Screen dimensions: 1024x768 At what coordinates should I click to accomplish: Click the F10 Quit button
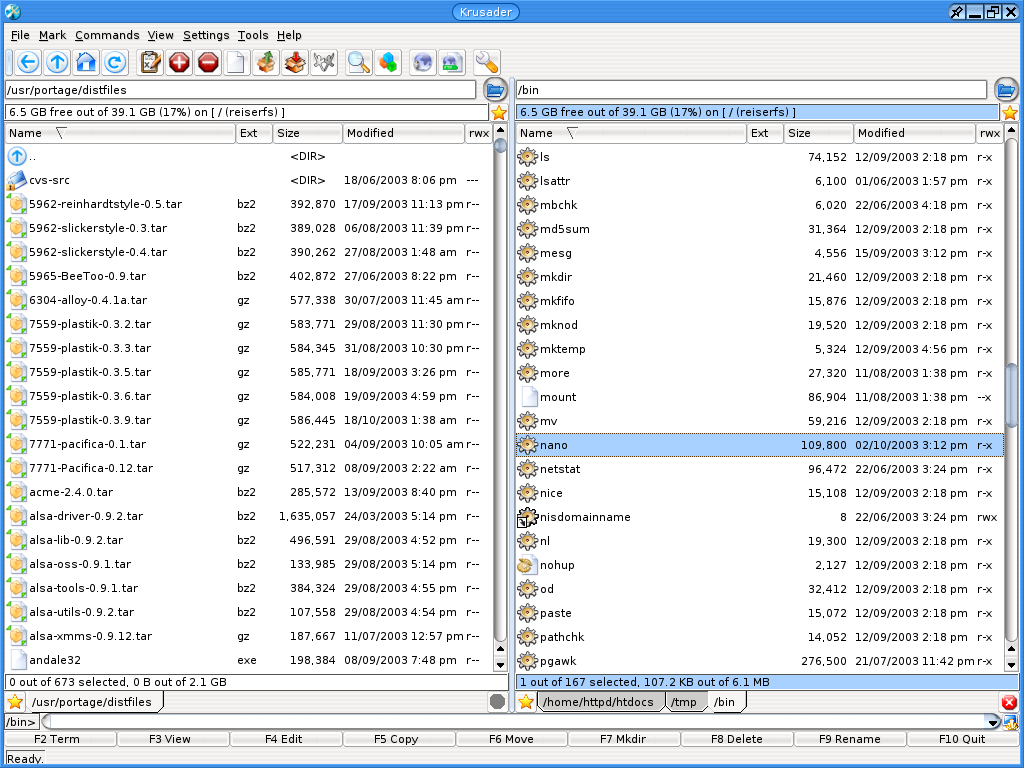coord(962,739)
